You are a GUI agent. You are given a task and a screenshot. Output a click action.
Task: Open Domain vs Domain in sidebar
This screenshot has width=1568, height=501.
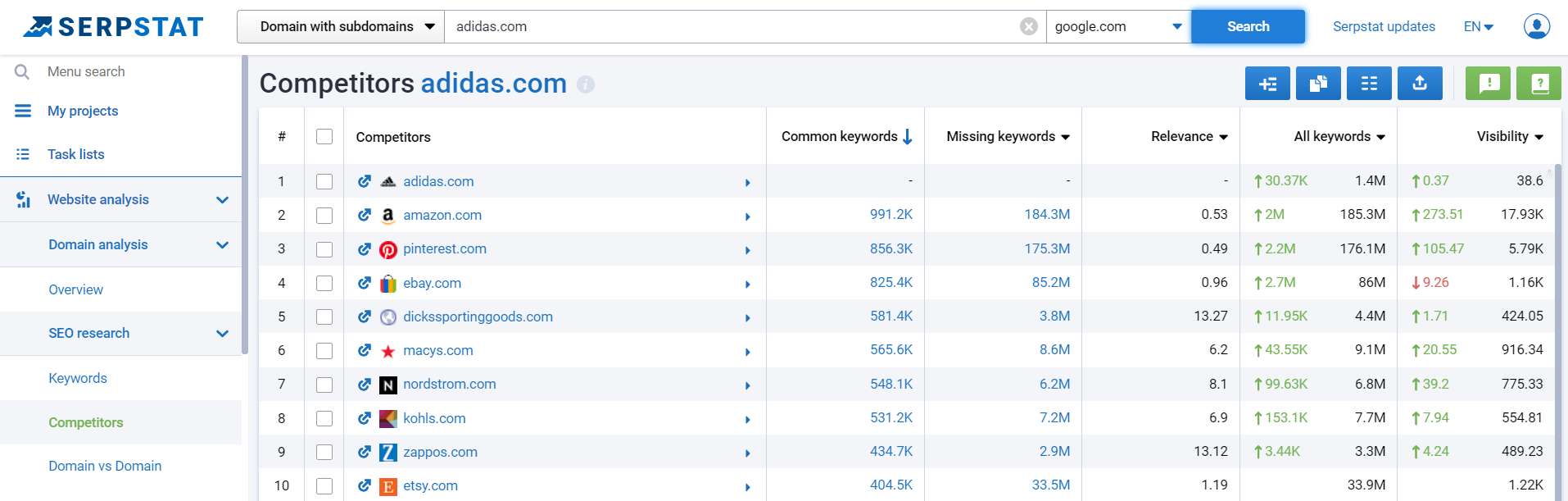point(105,466)
